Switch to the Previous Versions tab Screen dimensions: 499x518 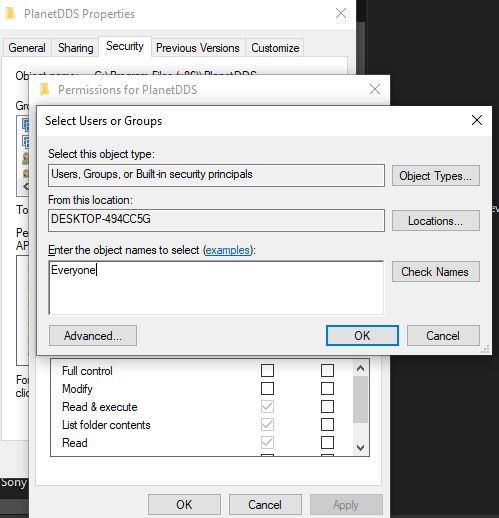198,48
